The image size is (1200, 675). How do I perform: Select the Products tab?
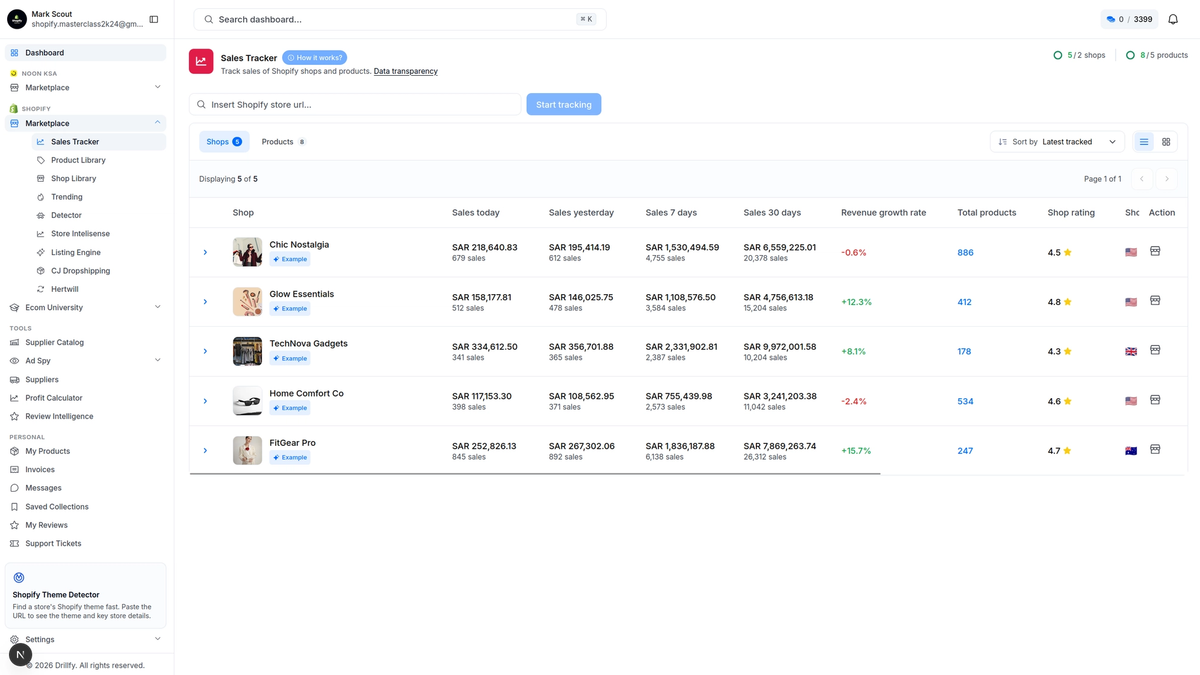pos(283,142)
